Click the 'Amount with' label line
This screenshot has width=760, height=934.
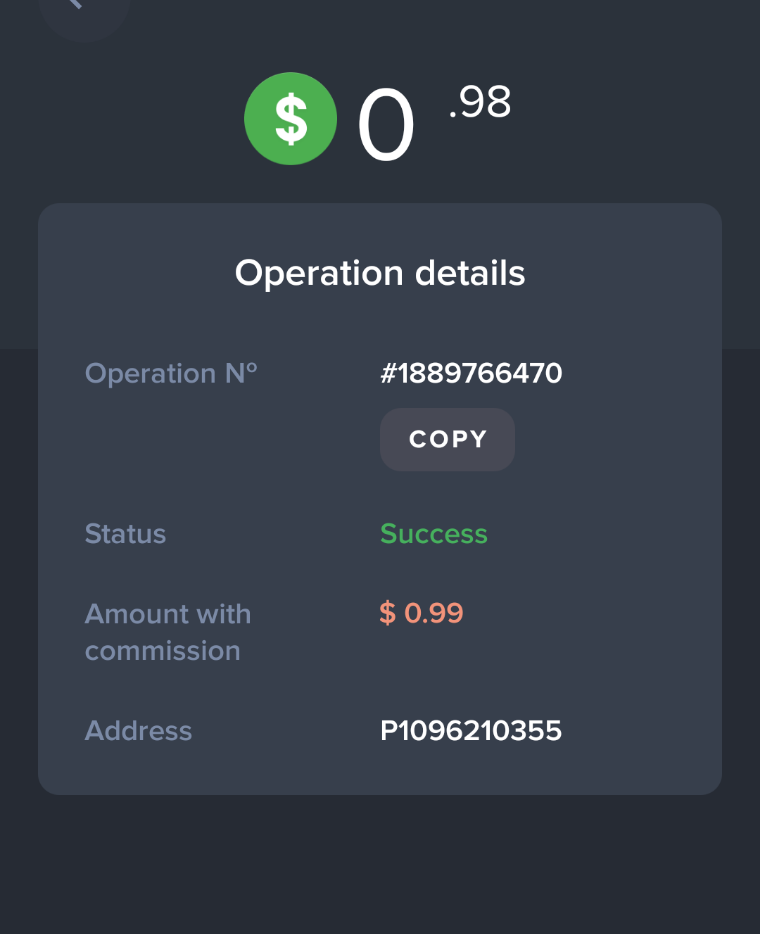click(168, 613)
